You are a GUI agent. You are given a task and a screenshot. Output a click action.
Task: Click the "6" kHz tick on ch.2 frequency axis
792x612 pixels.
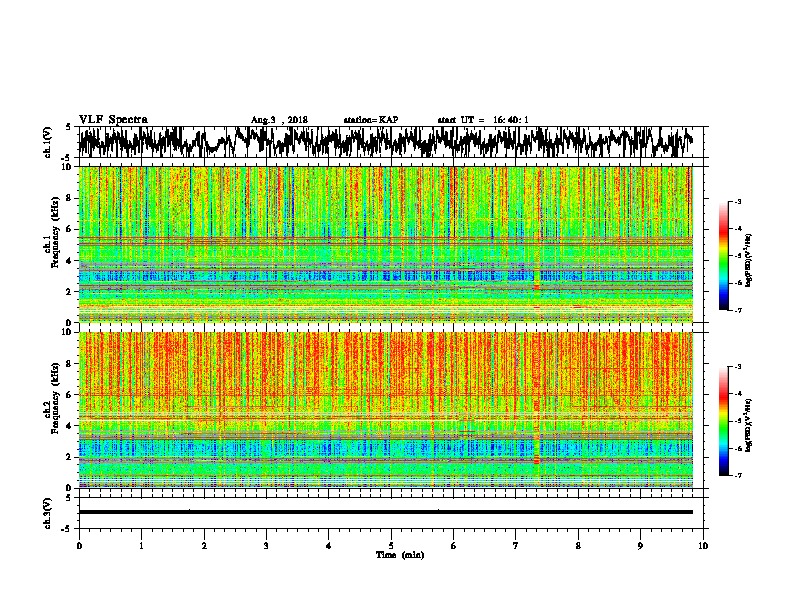pos(70,395)
